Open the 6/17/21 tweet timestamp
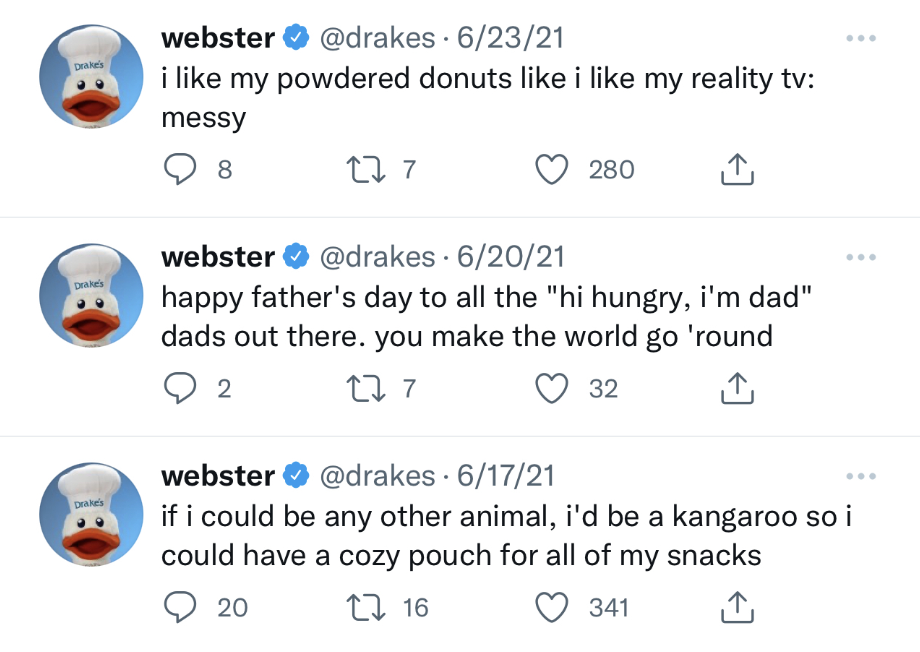920x652 pixels. (505, 475)
